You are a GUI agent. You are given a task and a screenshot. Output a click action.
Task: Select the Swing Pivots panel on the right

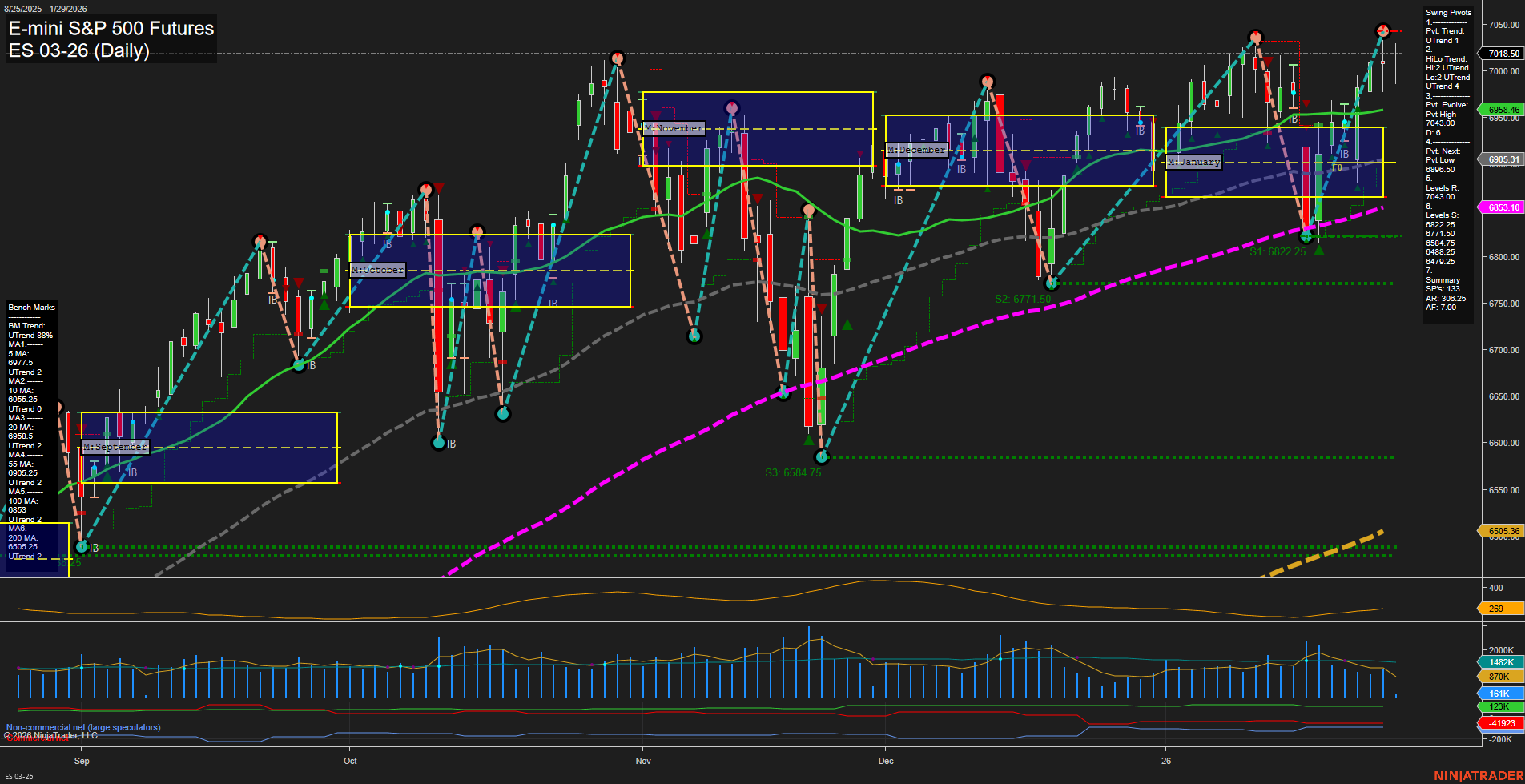pyautogui.click(x=1448, y=160)
